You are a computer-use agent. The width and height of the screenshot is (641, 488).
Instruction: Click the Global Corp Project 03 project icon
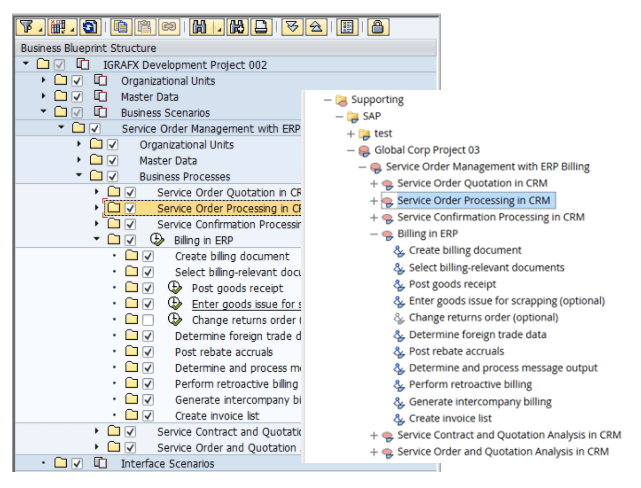pos(364,151)
